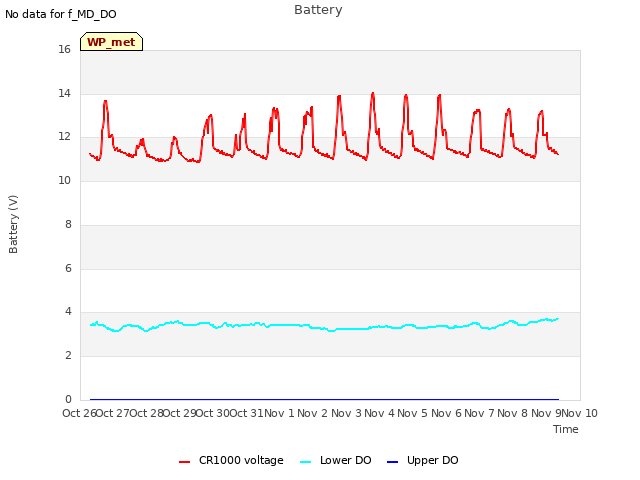Select the Battery chart title
This screenshot has width=640, height=480.
[x=318, y=10]
